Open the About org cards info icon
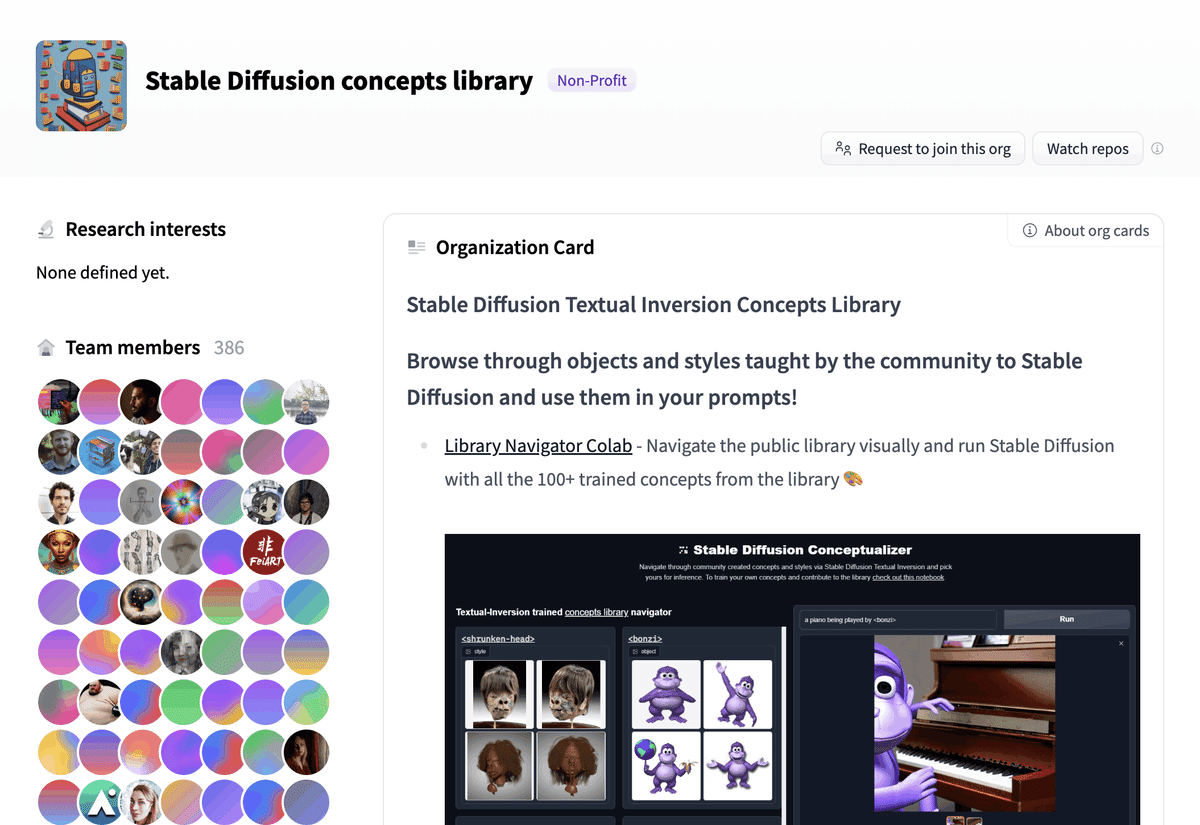The width and height of the screenshot is (1200, 825). pyautogui.click(x=1029, y=230)
